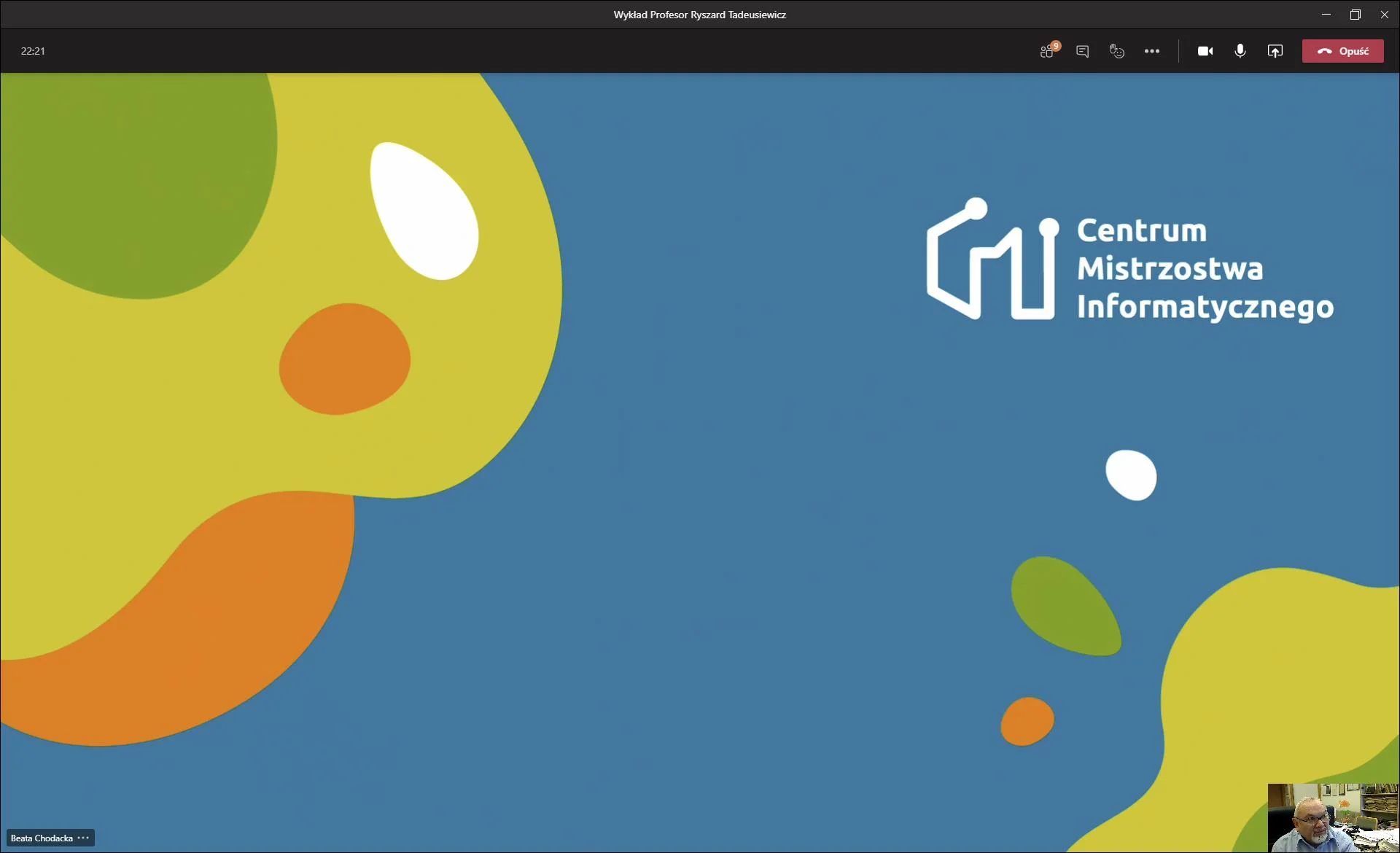Restore down the meeting window

[1356, 15]
